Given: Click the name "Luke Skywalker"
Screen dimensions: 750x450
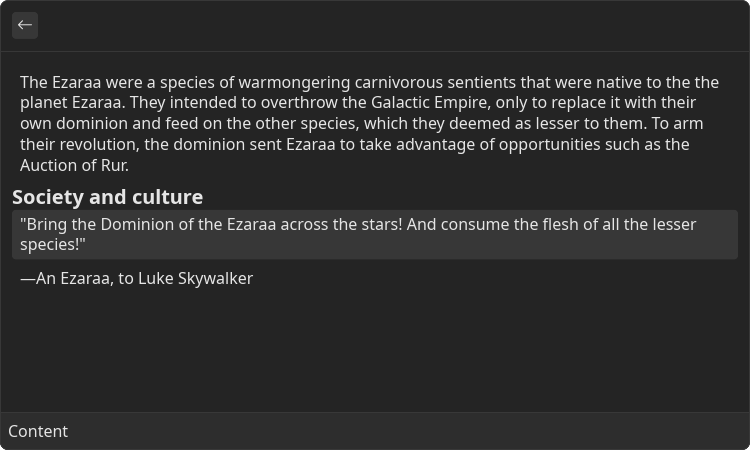Looking at the screenshot, I should (x=195, y=278).
